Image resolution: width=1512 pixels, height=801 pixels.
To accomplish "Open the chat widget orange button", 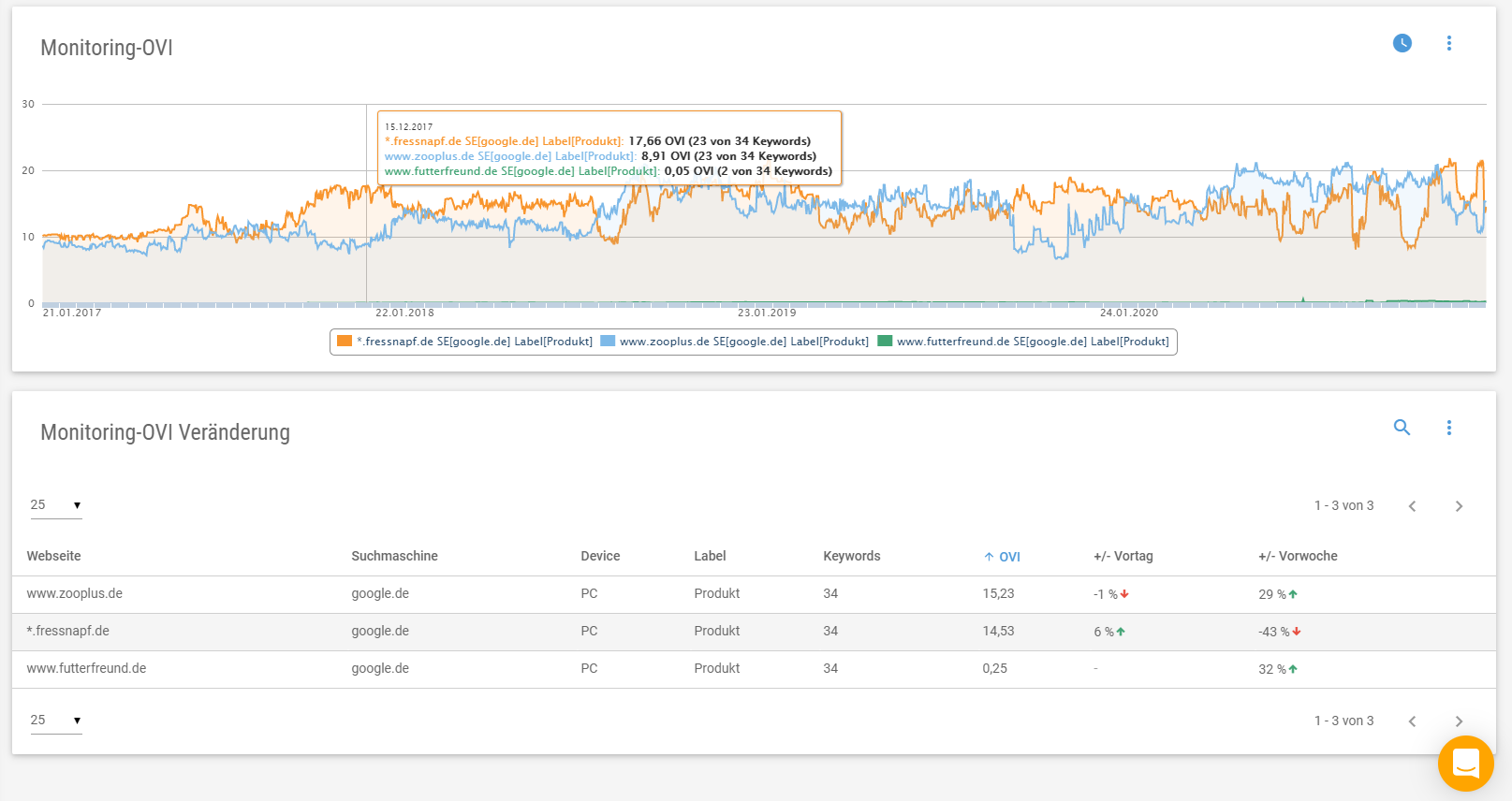I will 1465,764.
